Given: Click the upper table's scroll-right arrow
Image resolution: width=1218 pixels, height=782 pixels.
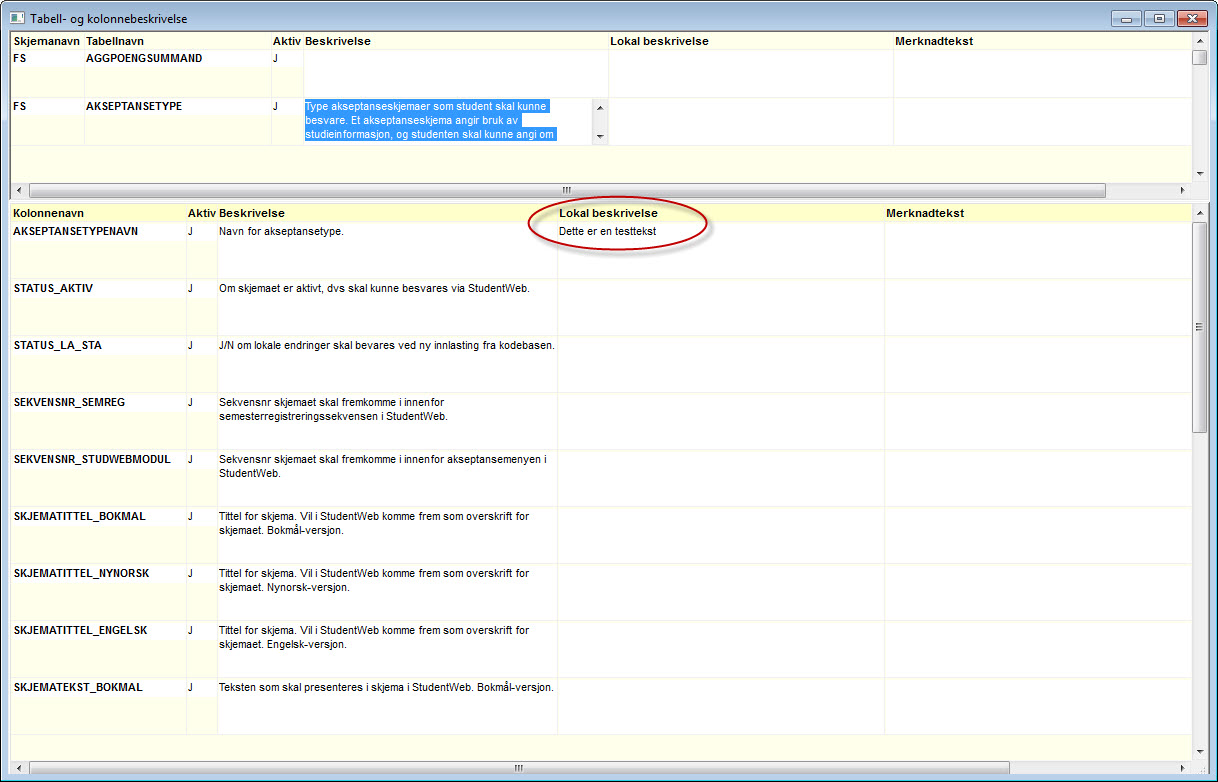Looking at the screenshot, I should click(x=1183, y=190).
